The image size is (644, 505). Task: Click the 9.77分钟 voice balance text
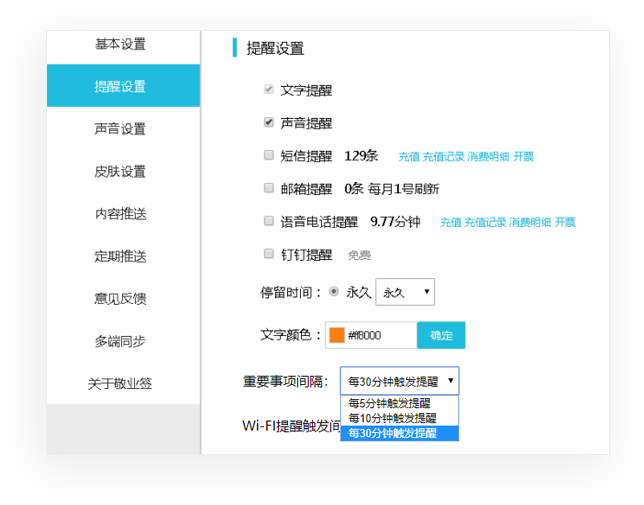click(x=395, y=222)
